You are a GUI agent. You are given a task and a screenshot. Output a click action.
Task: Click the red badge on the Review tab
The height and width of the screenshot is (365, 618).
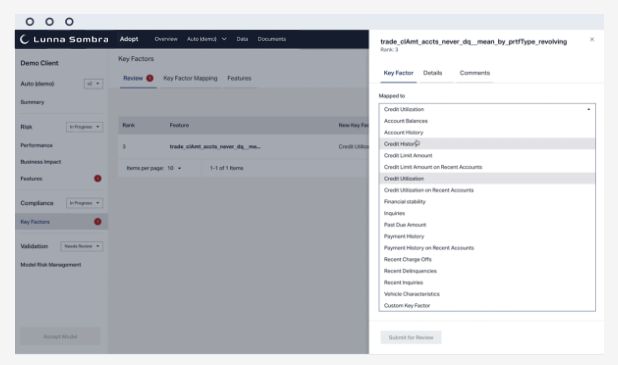150,78
